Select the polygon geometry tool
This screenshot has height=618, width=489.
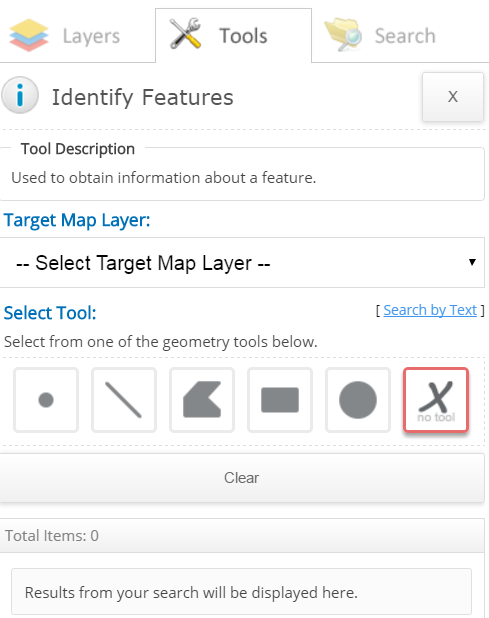click(202, 400)
